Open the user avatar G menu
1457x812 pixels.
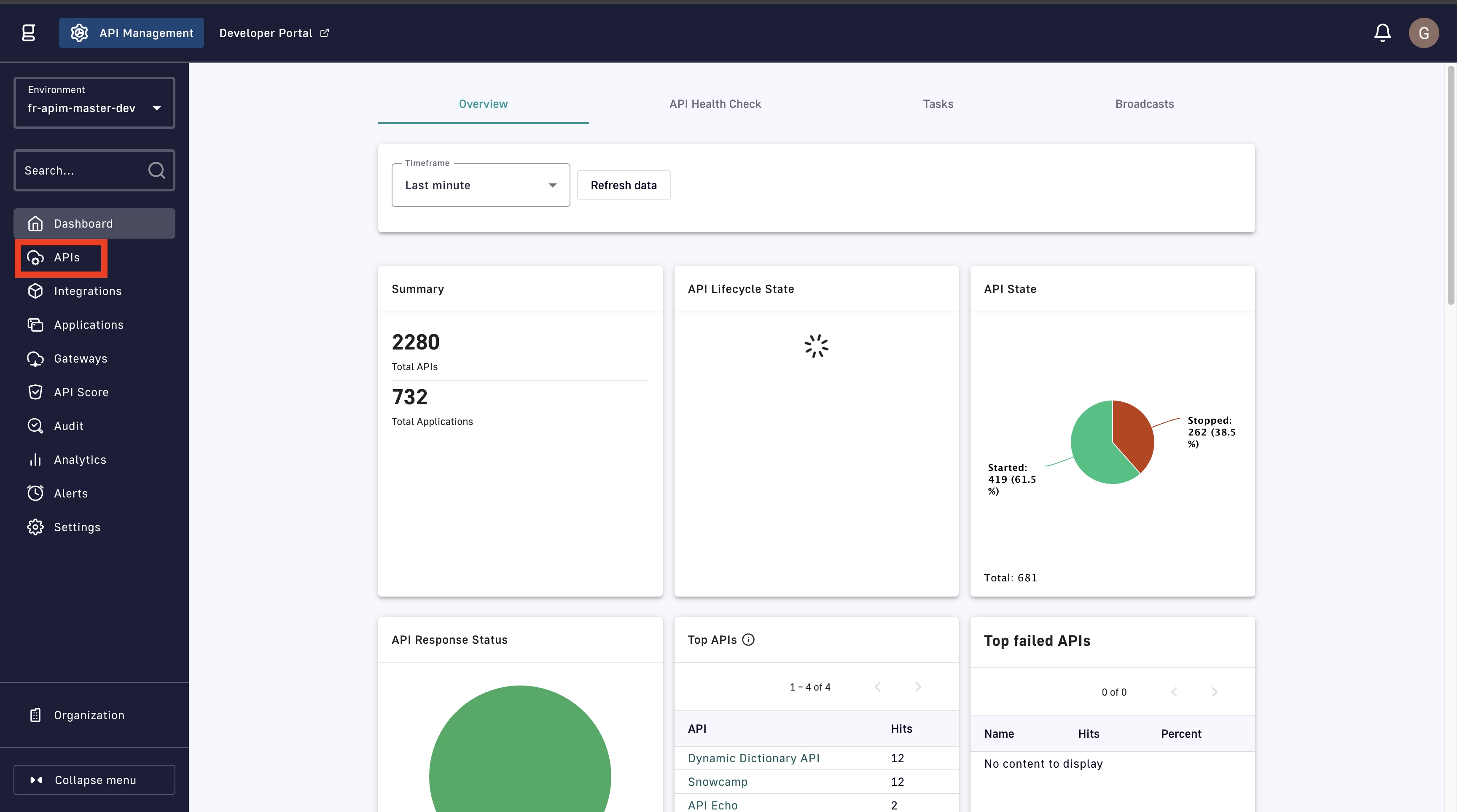[1423, 33]
